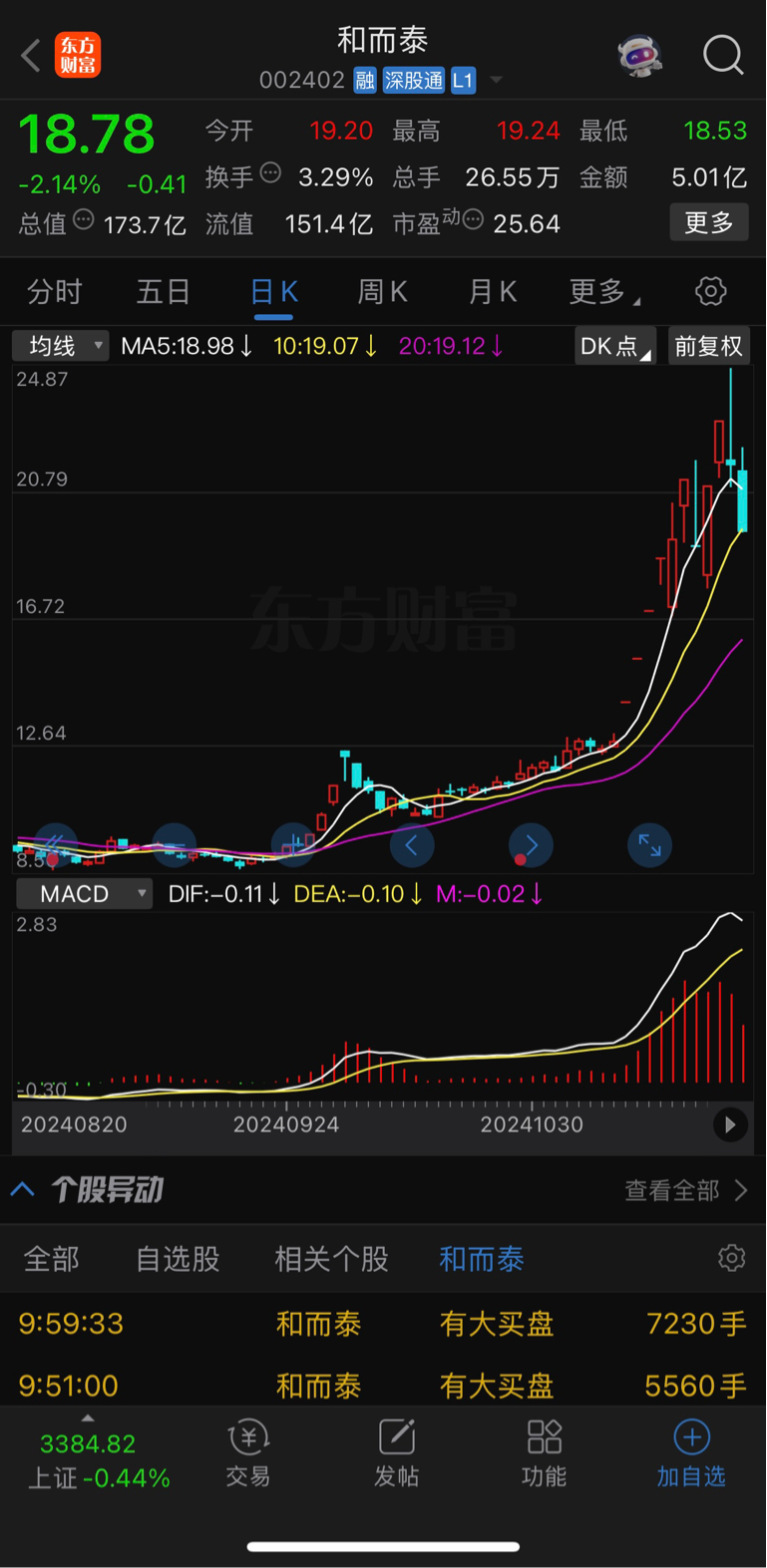Tap the info icon next to 总值
The height and width of the screenshot is (1568, 767).
coord(84,219)
